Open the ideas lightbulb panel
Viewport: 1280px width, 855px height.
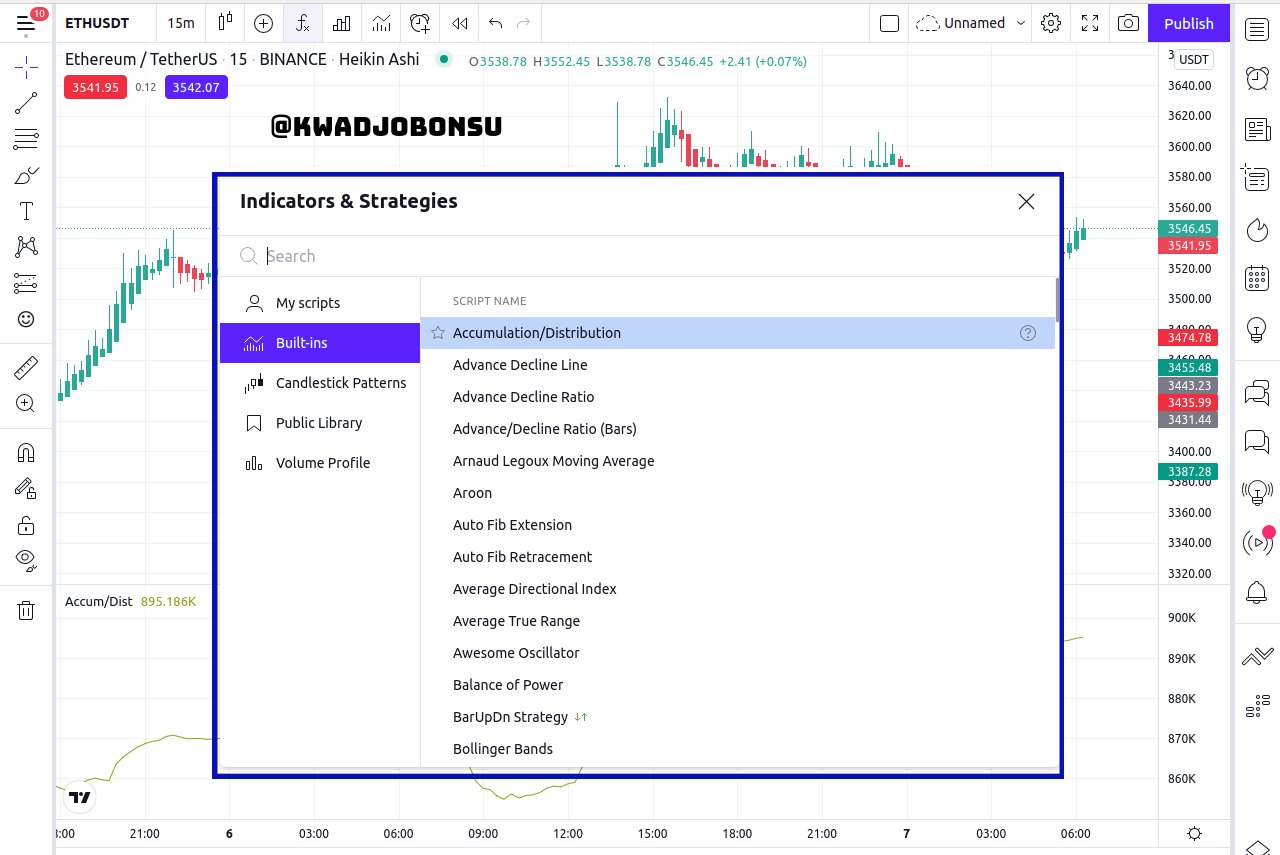pyautogui.click(x=1257, y=328)
